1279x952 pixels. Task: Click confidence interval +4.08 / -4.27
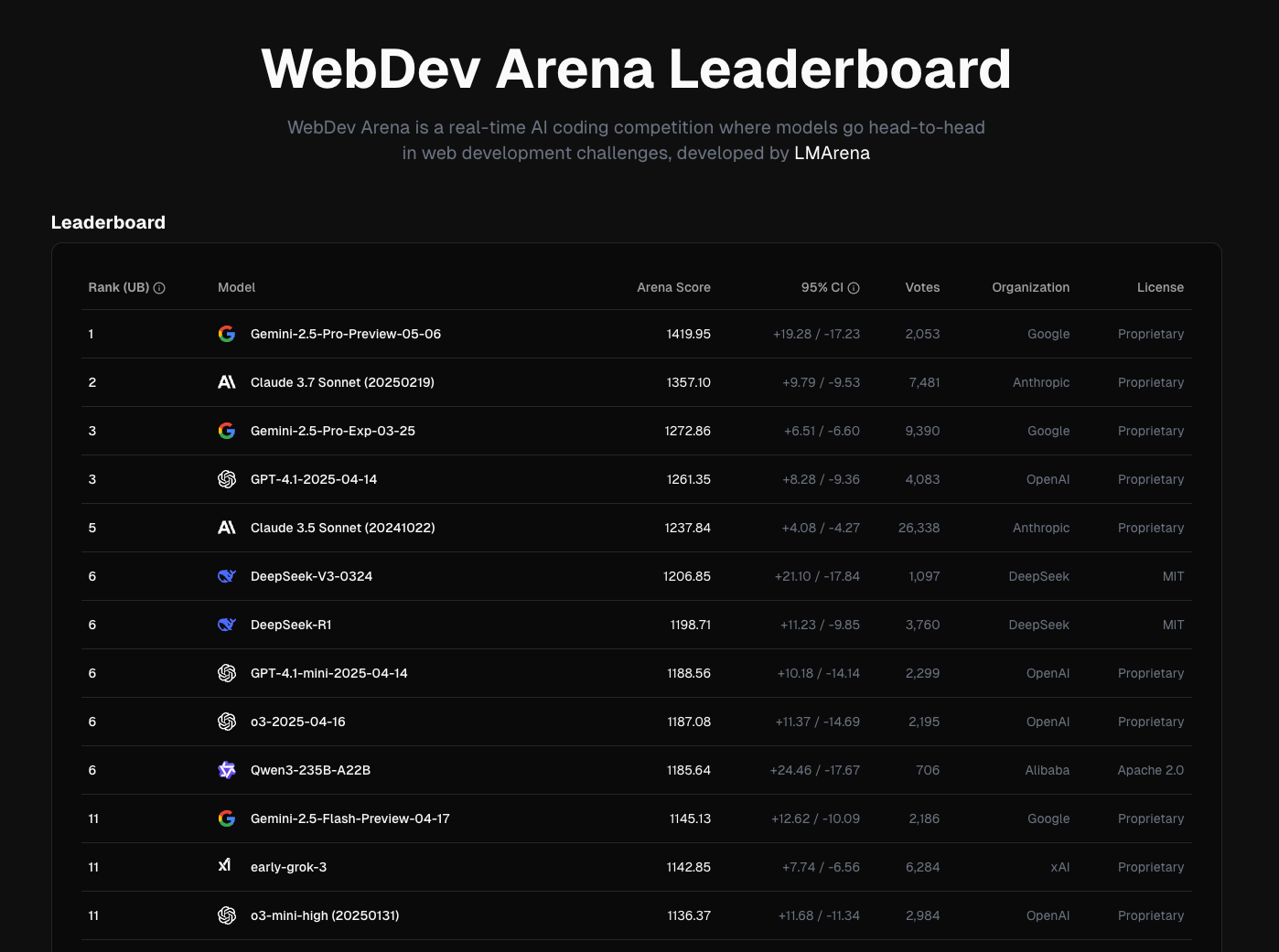(x=821, y=528)
